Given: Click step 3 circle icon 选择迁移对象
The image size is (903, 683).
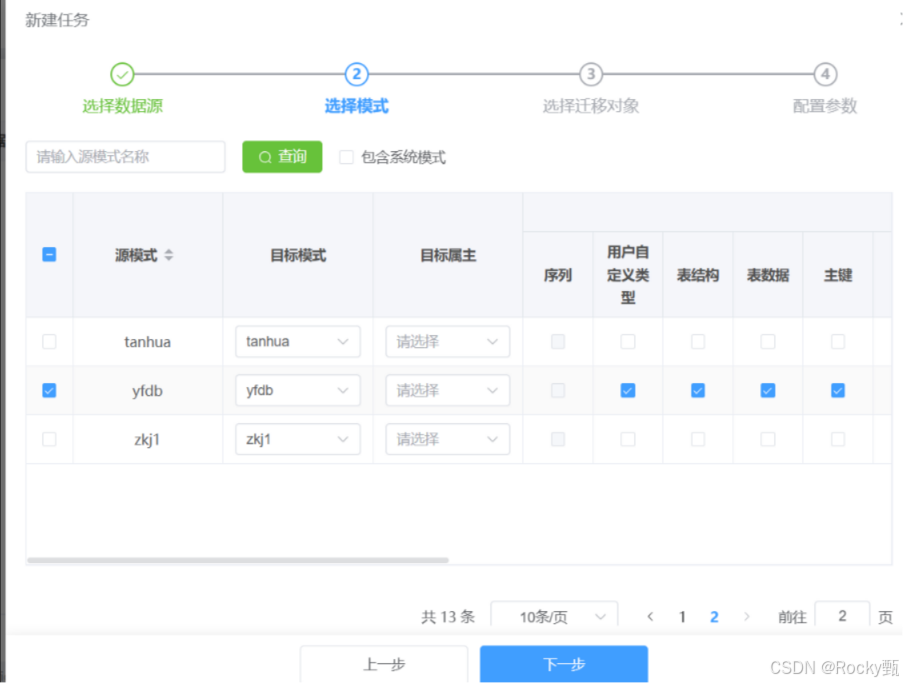Looking at the screenshot, I should click(591, 74).
